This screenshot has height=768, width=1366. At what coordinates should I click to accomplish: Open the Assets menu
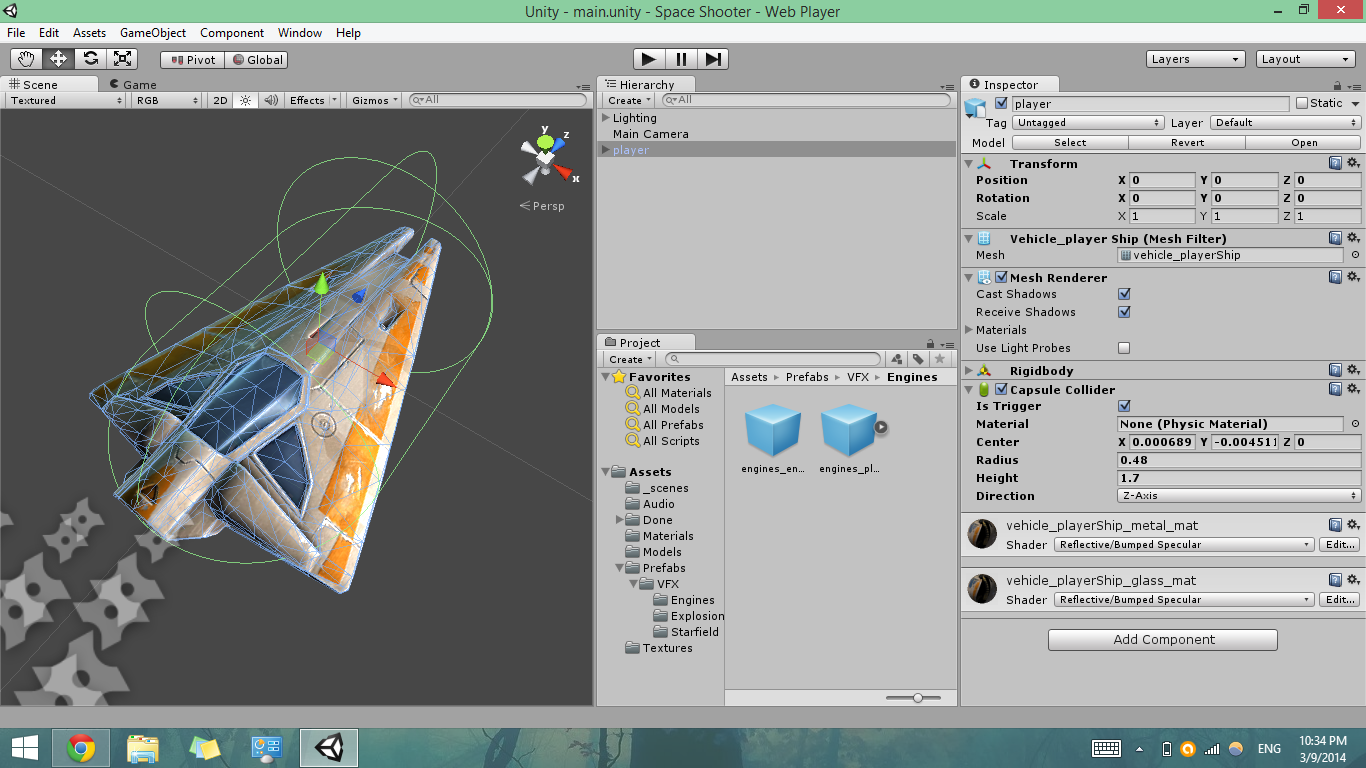tap(89, 32)
